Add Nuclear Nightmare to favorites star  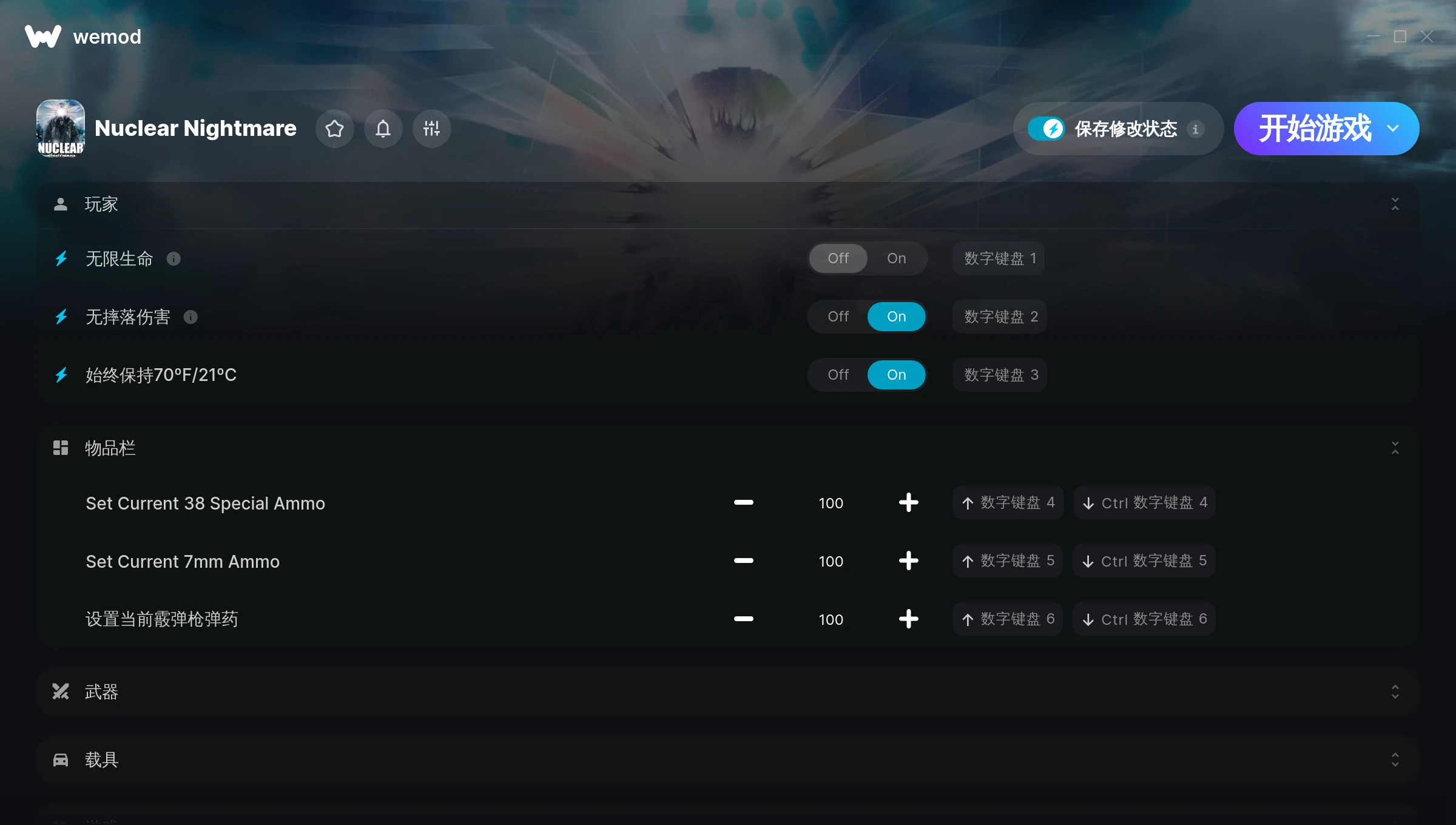pos(334,129)
